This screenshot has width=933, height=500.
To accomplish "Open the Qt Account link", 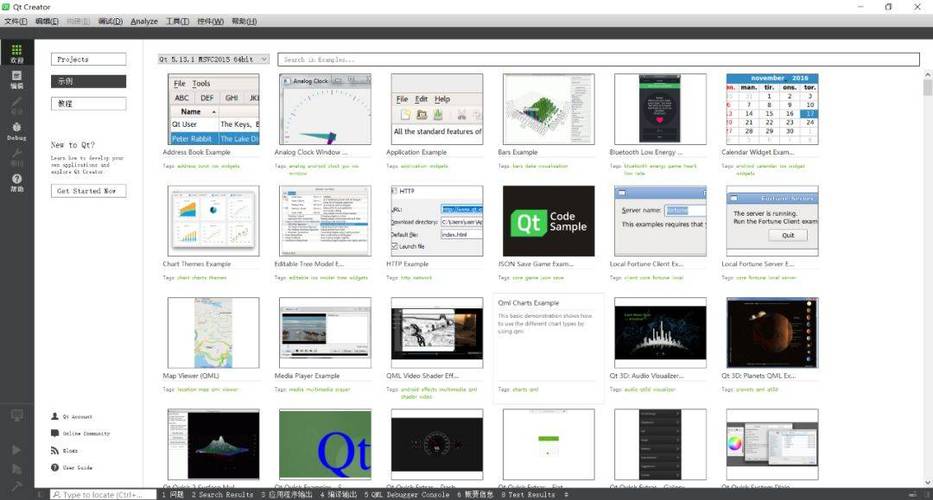I will pos(72,417).
